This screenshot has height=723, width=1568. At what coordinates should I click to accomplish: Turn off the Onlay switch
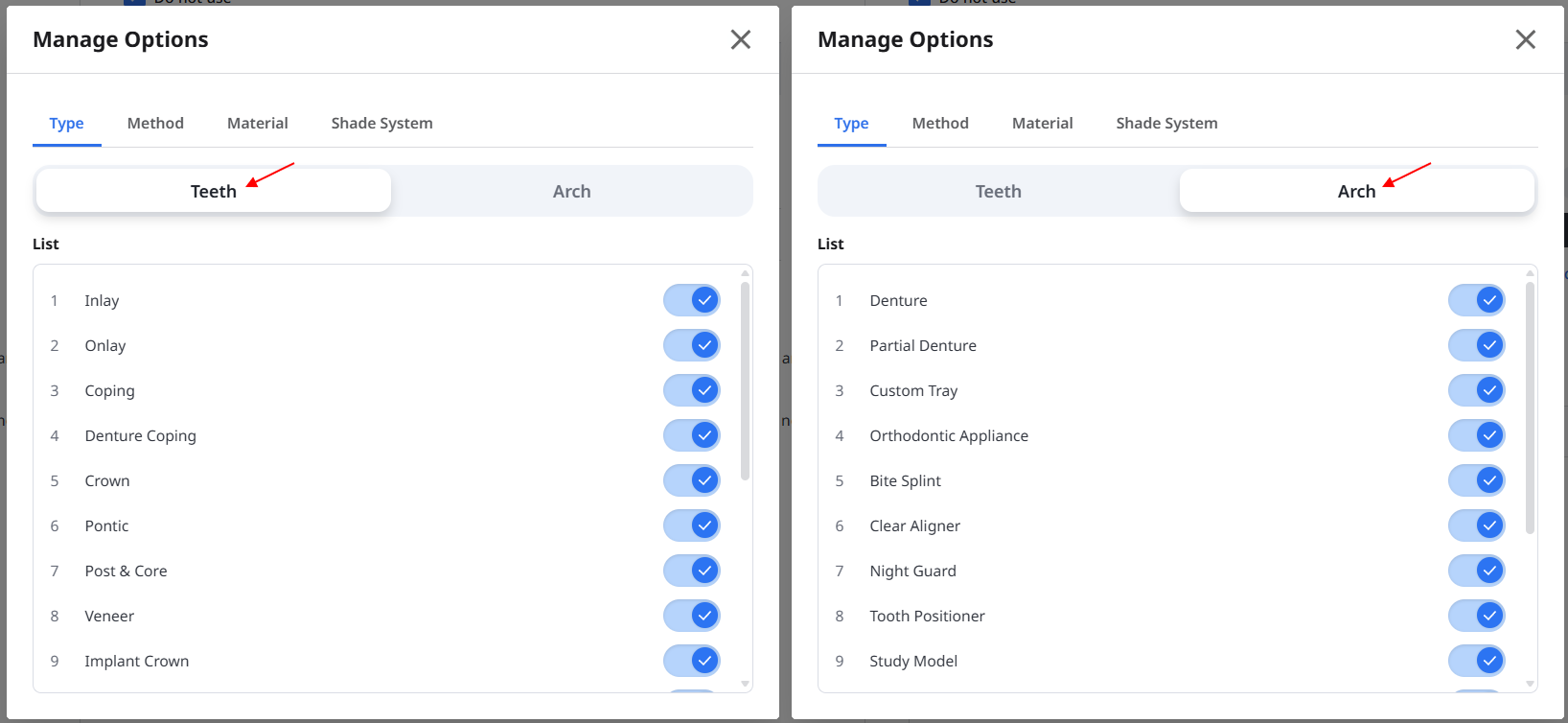point(692,345)
